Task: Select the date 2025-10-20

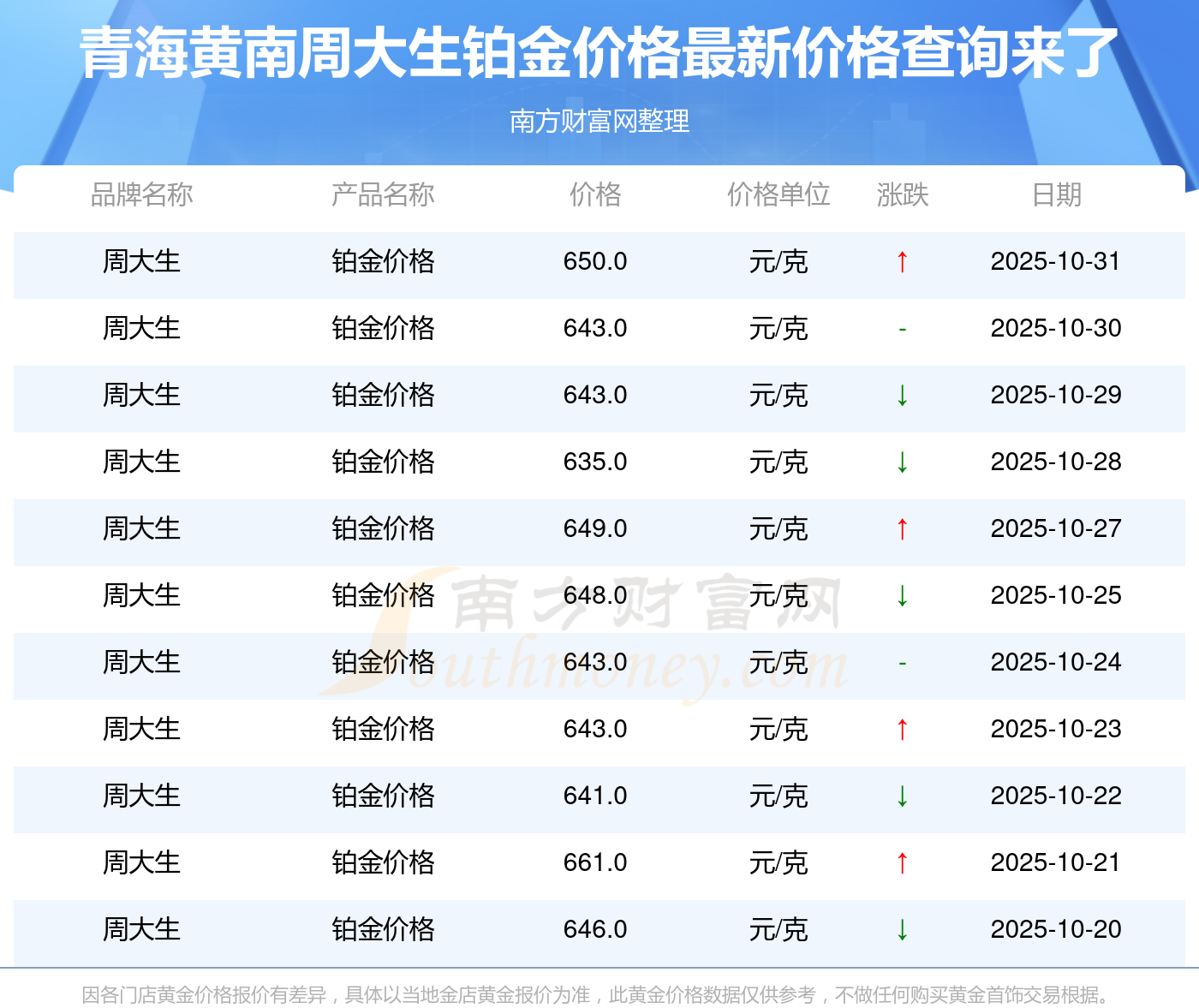Action: (x=1056, y=929)
